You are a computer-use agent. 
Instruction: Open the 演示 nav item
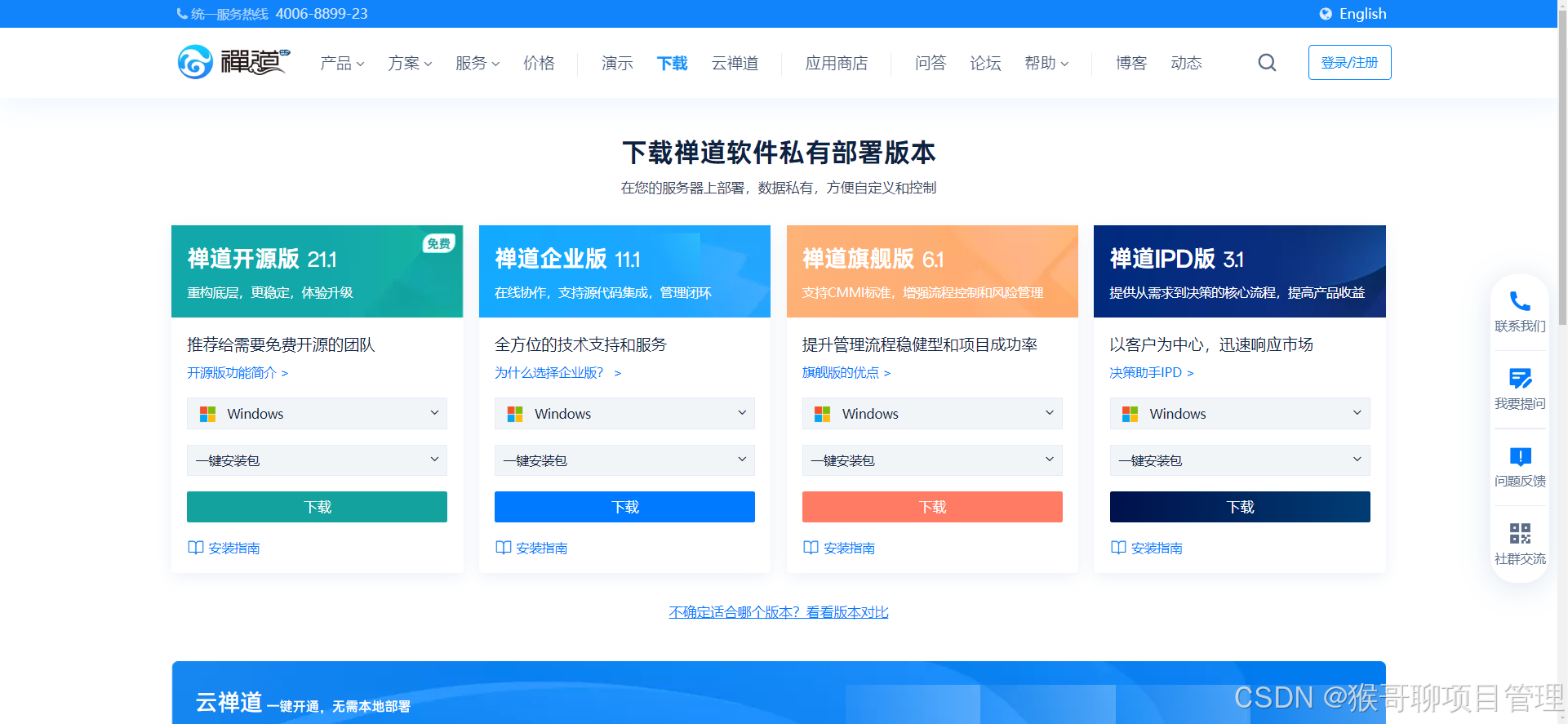617,63
